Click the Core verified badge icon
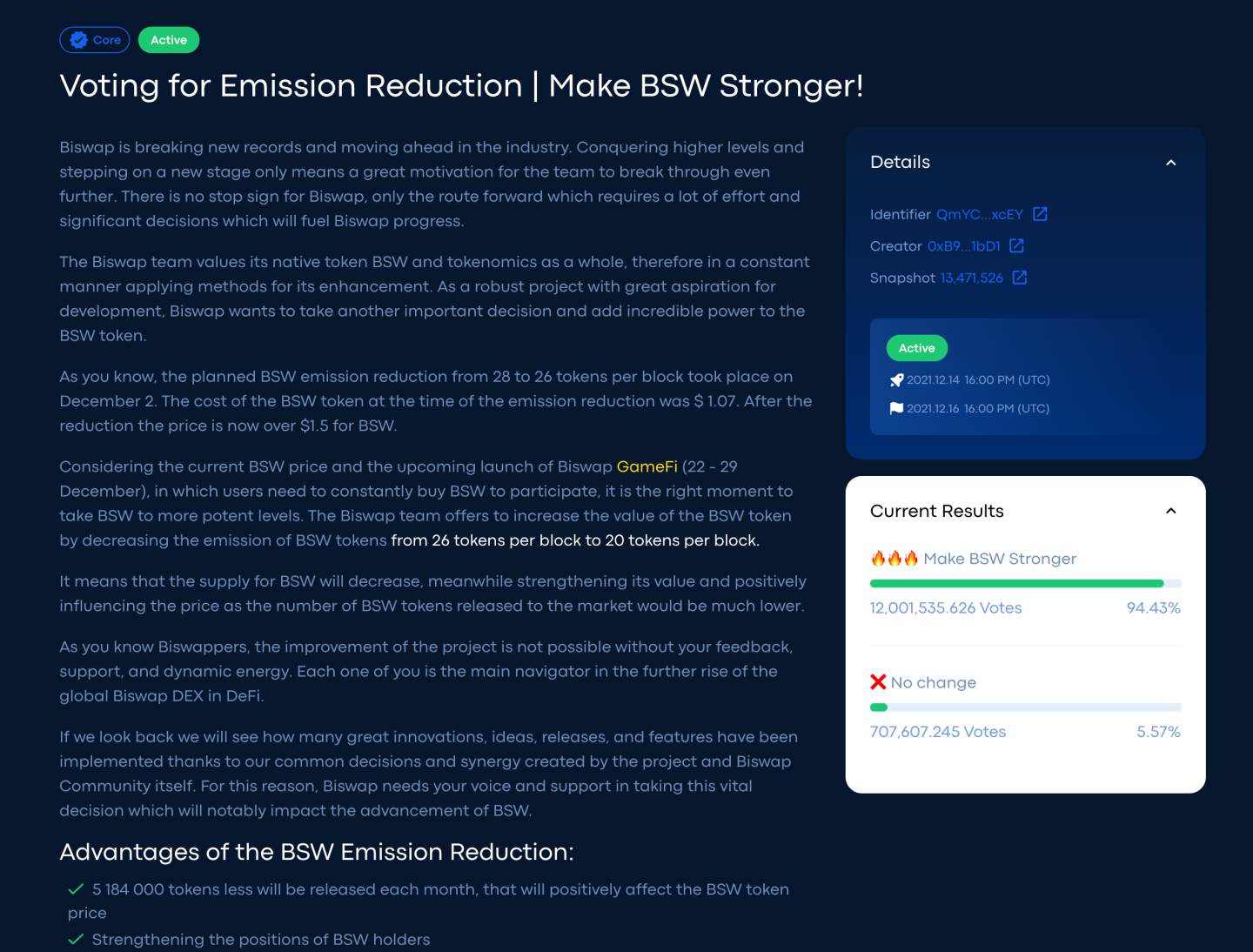The width and height of the screenshot is (1253, 952). [79, 40]
